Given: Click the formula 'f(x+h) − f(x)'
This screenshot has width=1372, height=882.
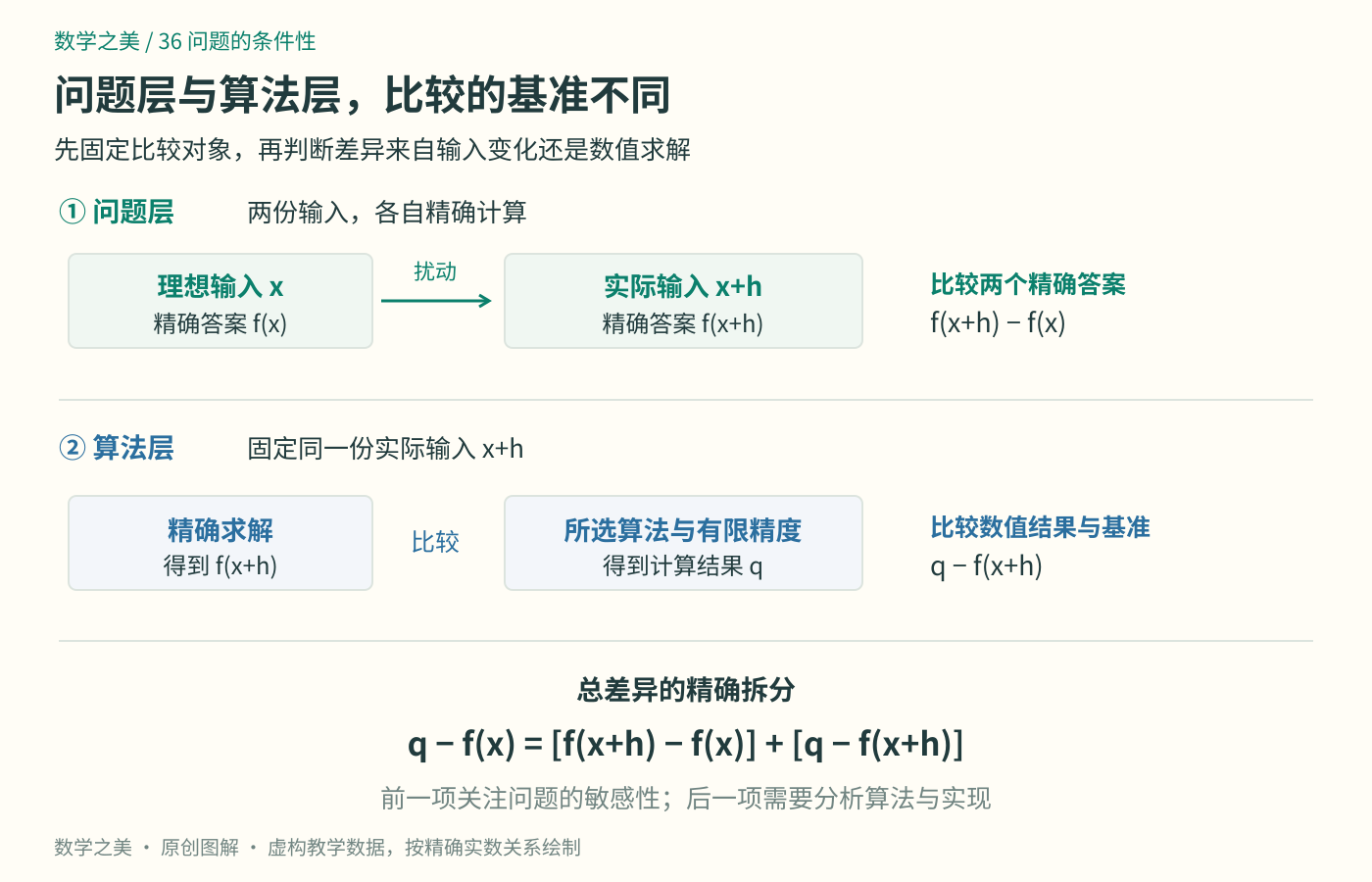Looking at the screenshot, I should [x=998, y=322].
